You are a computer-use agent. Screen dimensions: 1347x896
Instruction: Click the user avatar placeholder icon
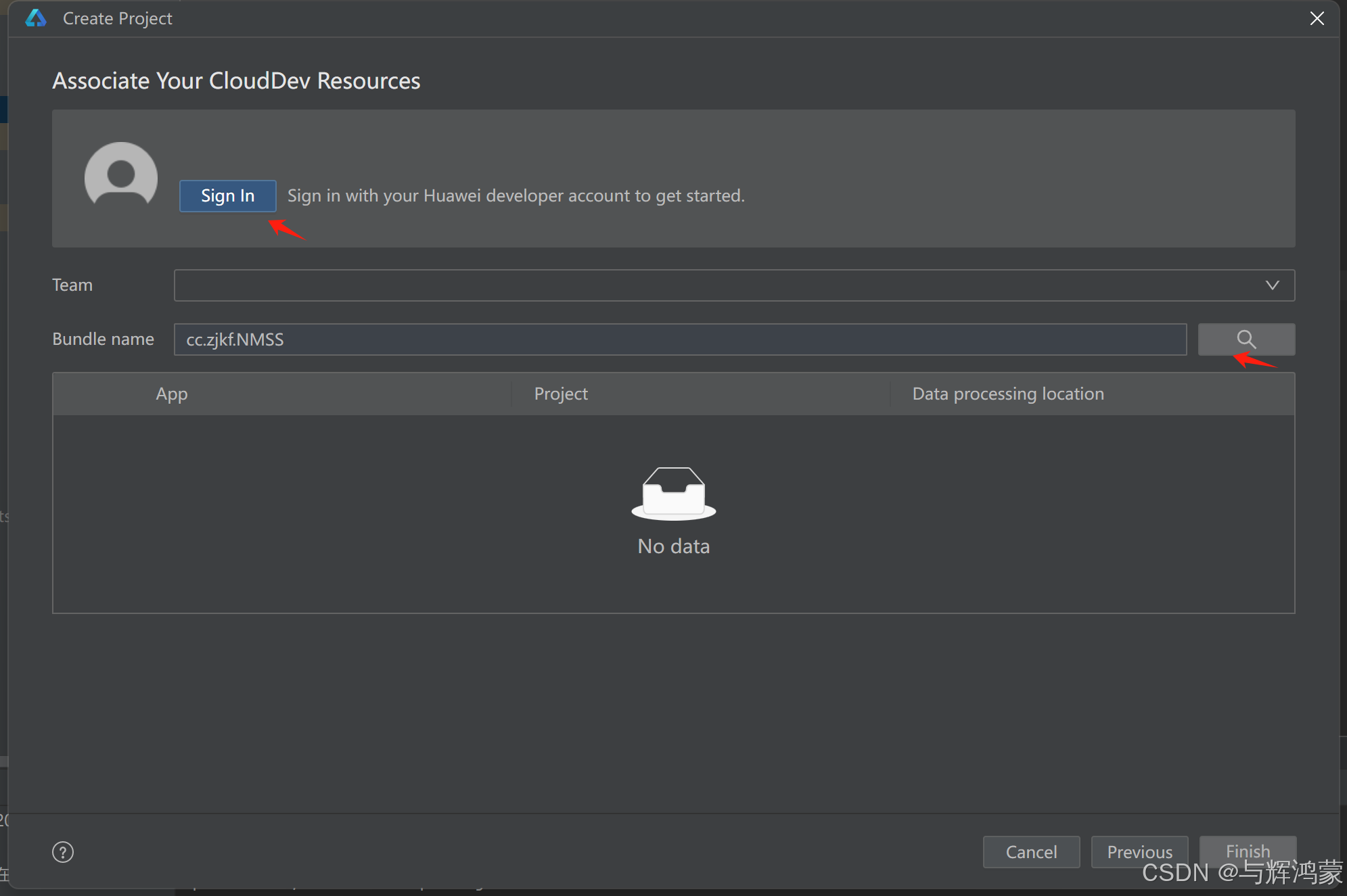click(121, 176)
